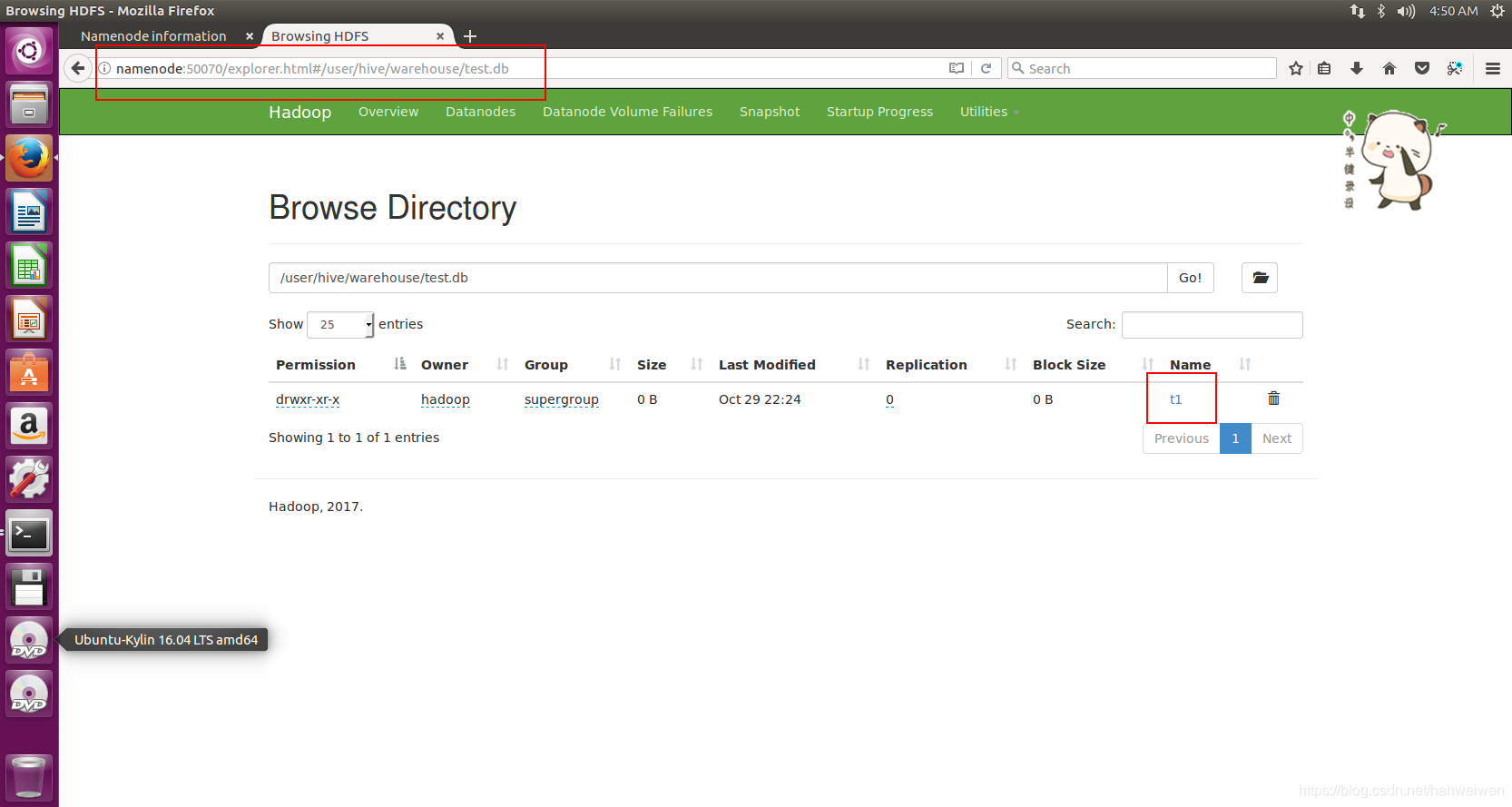Image resolution: width=1512 pixels, height=807 pixels.
Task: Launch LibreOffice Impress from the dock
Action: (29, 319)
